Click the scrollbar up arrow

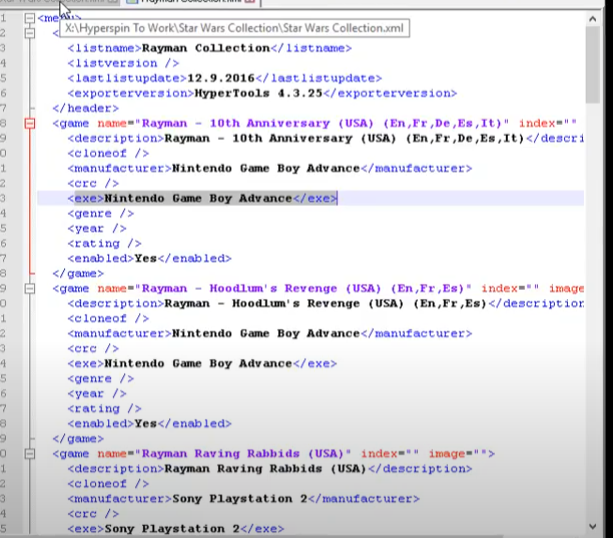pyautogui.click(x=592, y=19)
